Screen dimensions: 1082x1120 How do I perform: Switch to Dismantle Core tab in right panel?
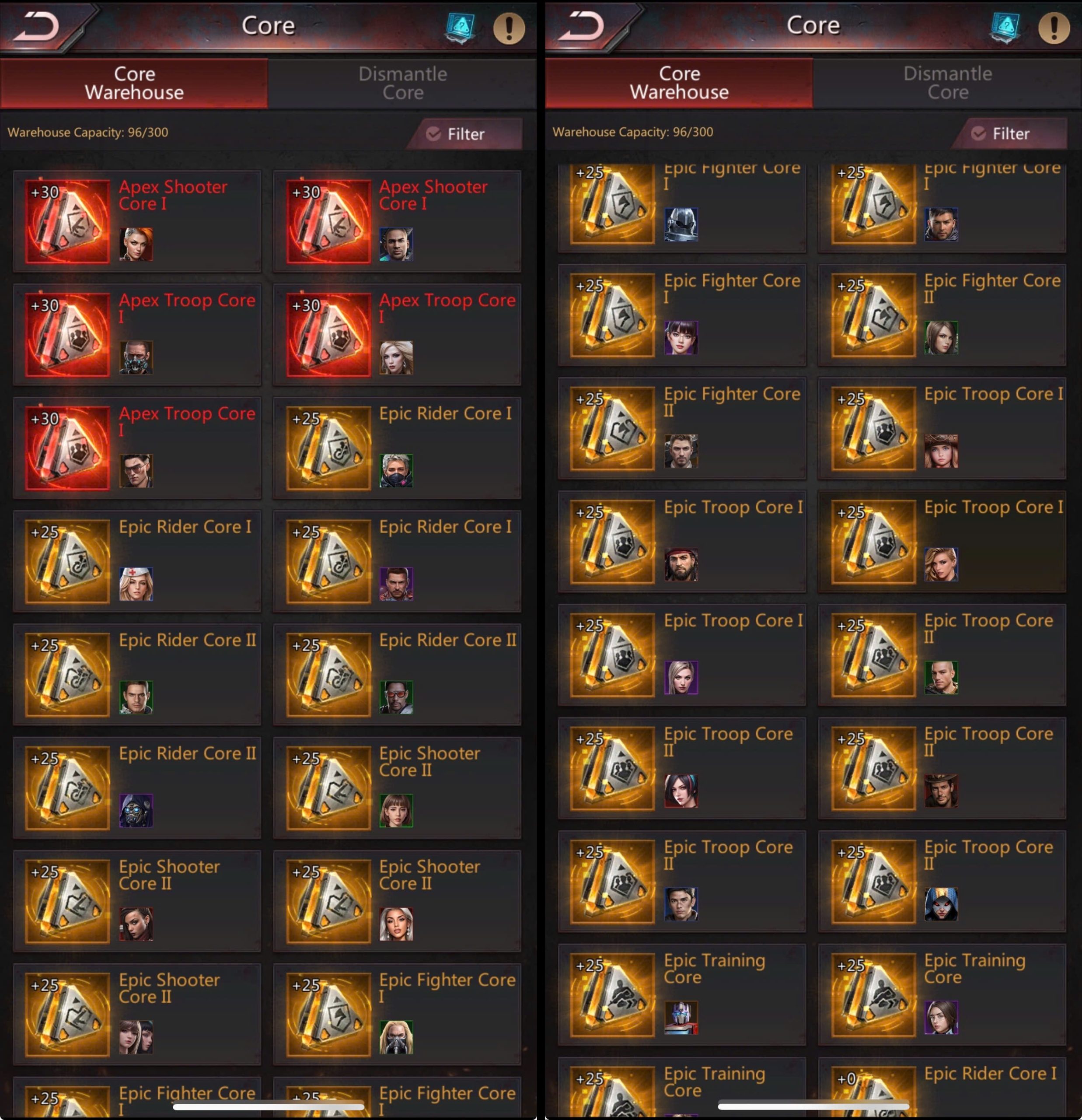(948, 83)
